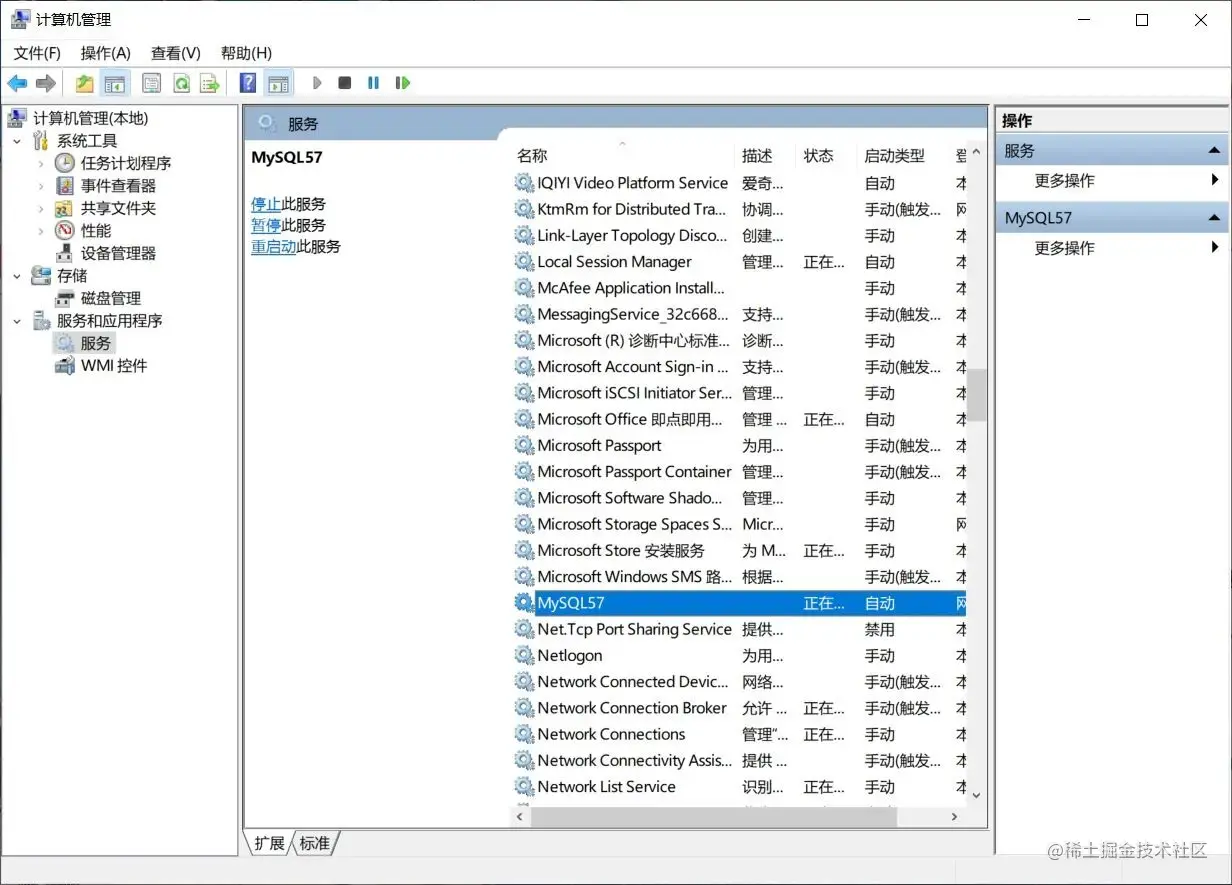This screenshot has width=1232, height=885.
Task: Click the Refresh toolbar icon
Action: [181, 83]
